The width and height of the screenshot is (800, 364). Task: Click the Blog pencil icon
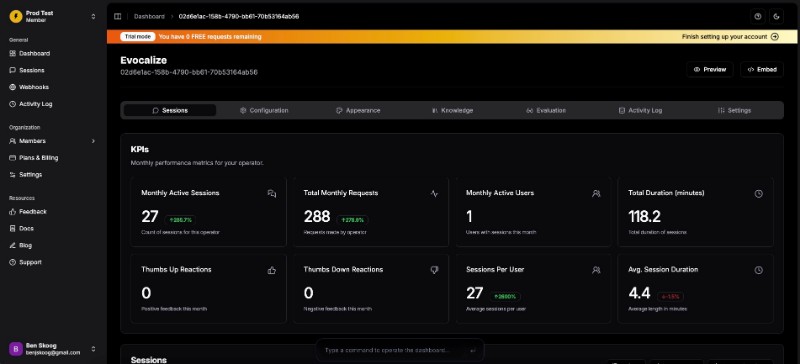point(13,246)
